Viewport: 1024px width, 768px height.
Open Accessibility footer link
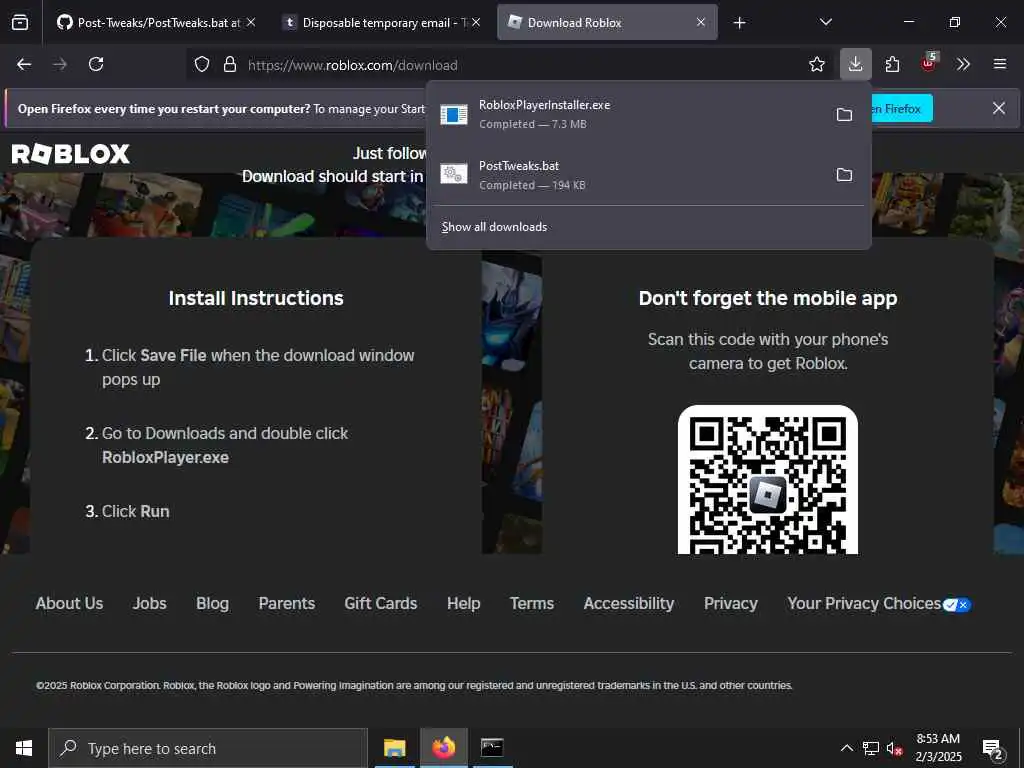click(629, 603)
